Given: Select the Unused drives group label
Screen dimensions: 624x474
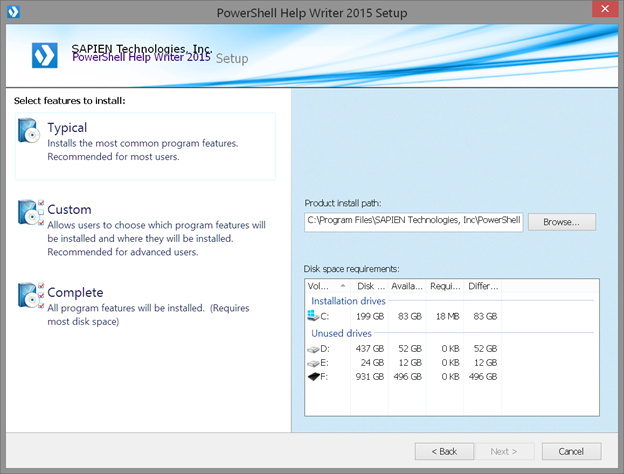Looking at the screenshot, I should [341, 333].
